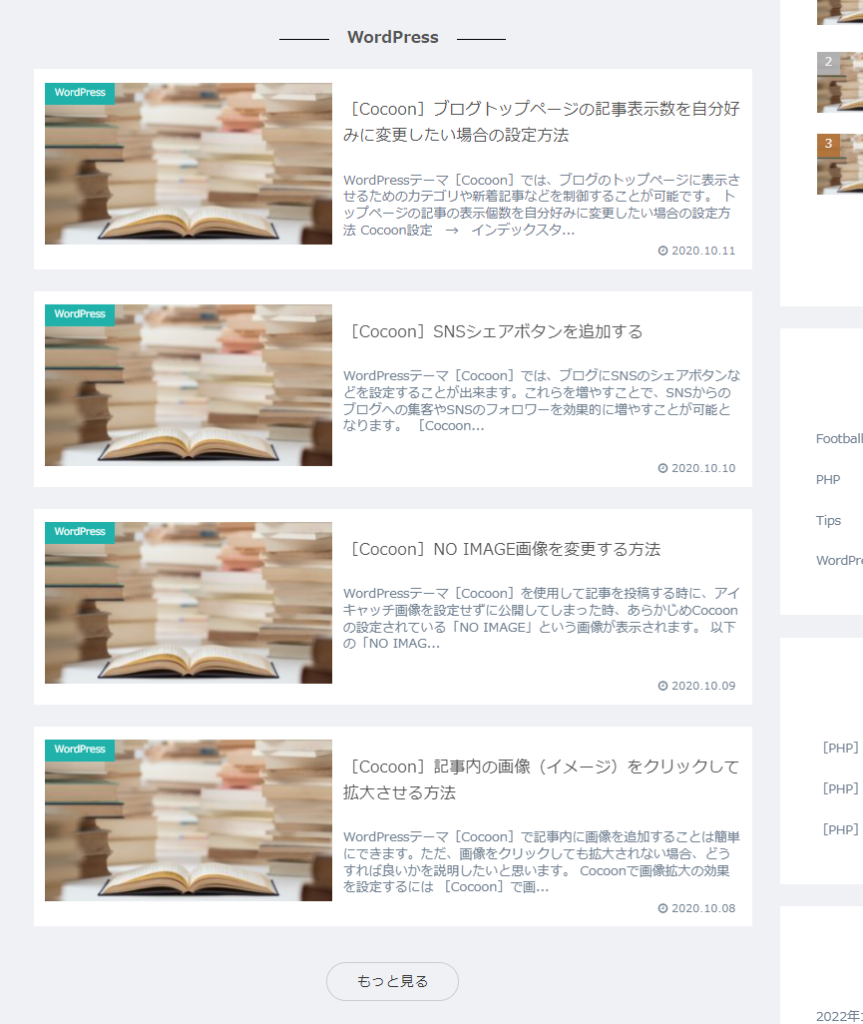Select the green WordPress badge on the first article card
This screenshot has height=1024, width=863.
(x=79, y=92)
